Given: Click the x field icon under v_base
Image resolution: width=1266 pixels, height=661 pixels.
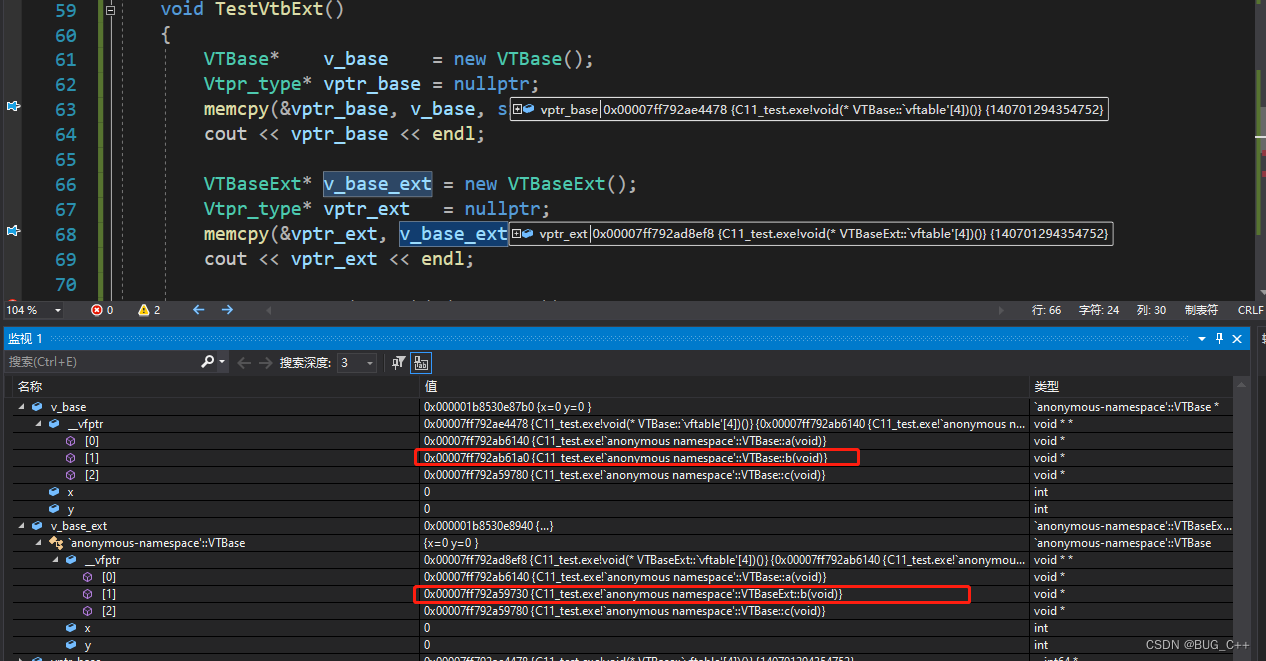Looking at the screenshot, I should pos(54,492).
